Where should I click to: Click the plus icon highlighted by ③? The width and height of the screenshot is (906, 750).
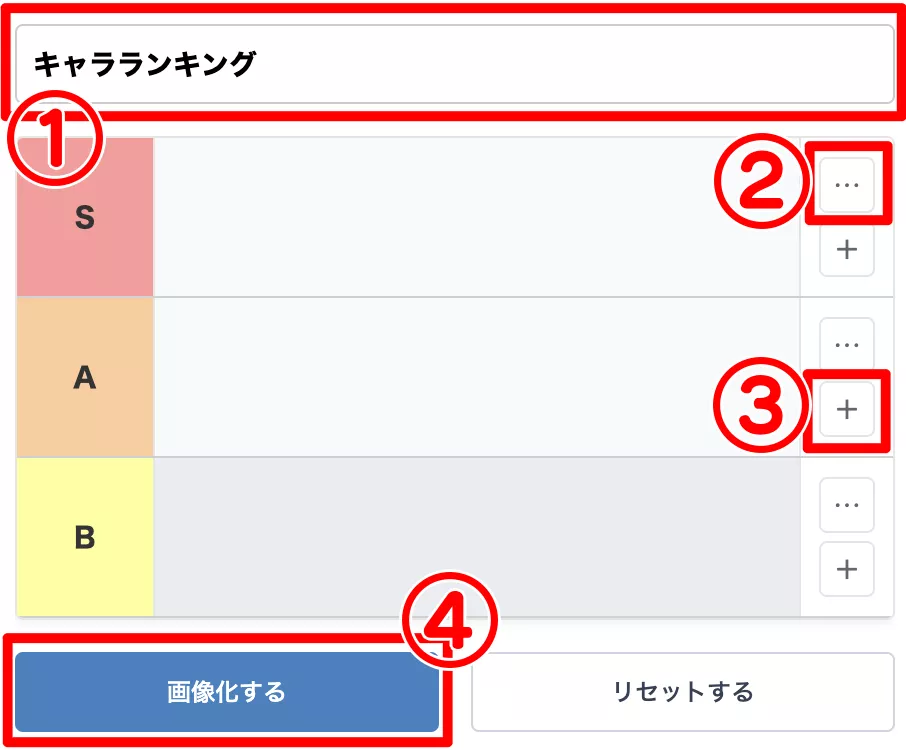(847, 408)
